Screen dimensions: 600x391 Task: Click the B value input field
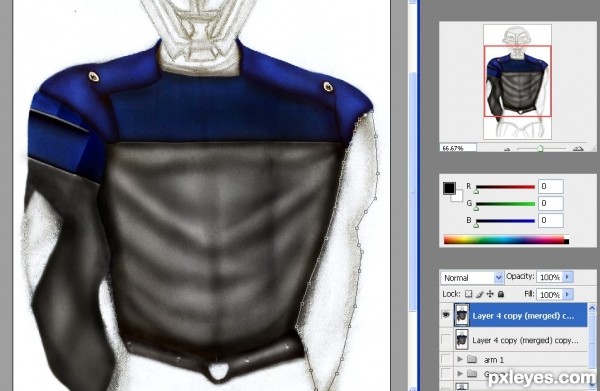pos(551,220)
